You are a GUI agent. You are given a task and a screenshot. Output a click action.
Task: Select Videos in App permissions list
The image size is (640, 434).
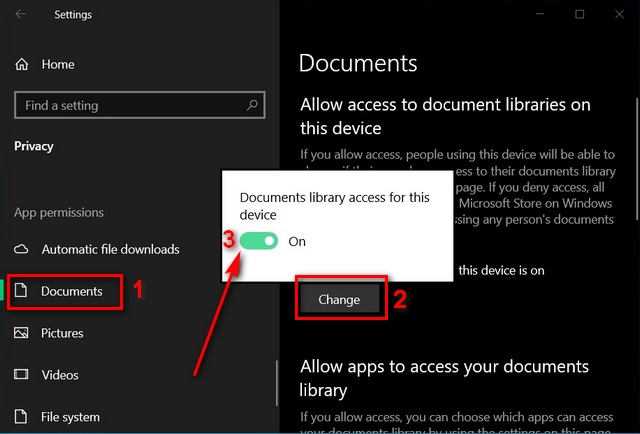point(60,375)
